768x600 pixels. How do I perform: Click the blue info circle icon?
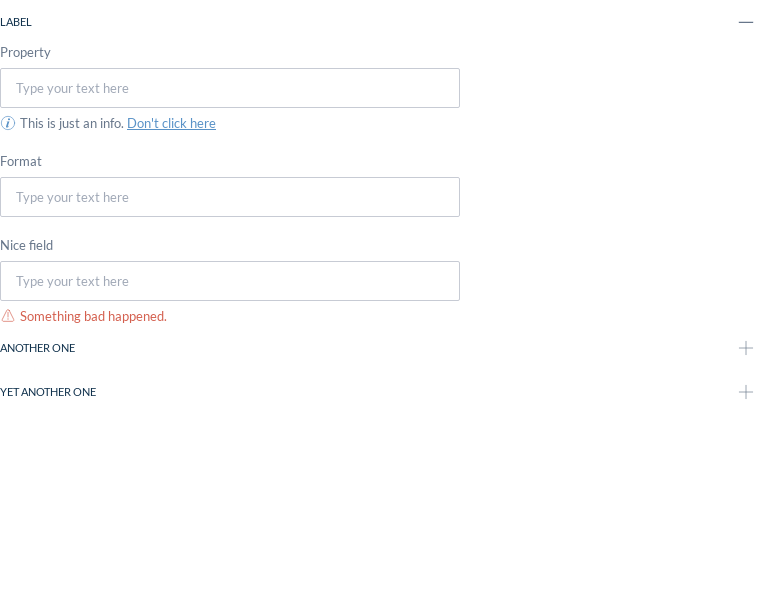(8, 123)
